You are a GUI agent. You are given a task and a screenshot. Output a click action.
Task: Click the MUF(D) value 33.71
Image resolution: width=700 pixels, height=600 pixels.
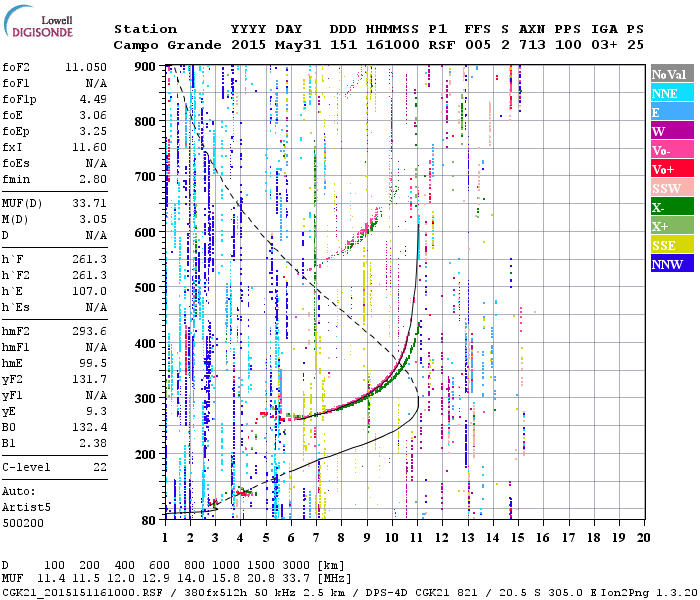click(90, 203)
